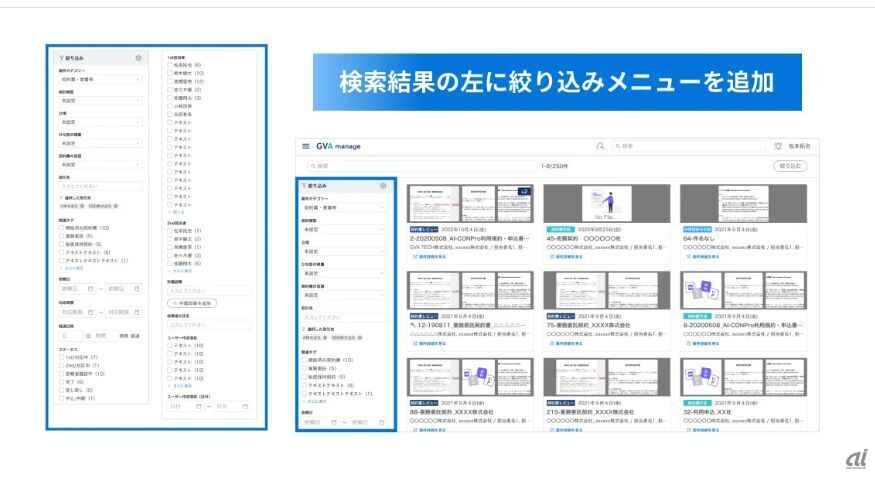
Task: Check 締結済み契約書 (10) in enlarged panel
Action: [x=62, y=228]
